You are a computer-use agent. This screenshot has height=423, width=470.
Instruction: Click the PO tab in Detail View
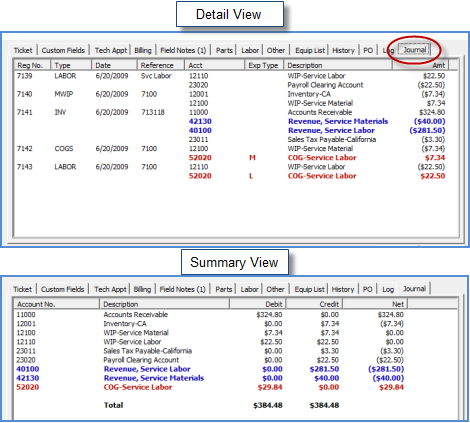click(x=368, y=50)
